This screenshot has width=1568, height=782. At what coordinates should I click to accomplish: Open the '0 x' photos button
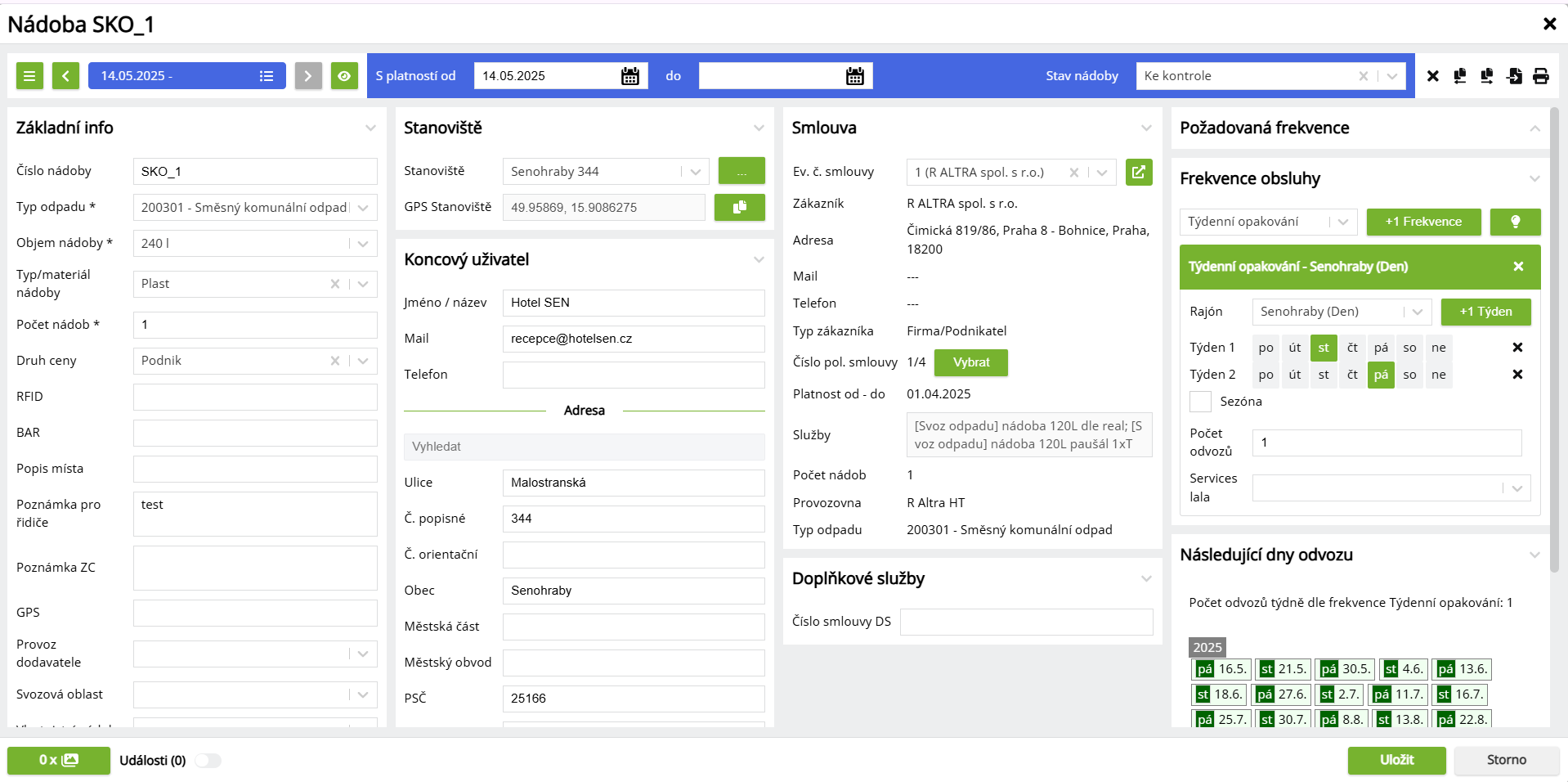pyautogui.click(x=59, y=760)
